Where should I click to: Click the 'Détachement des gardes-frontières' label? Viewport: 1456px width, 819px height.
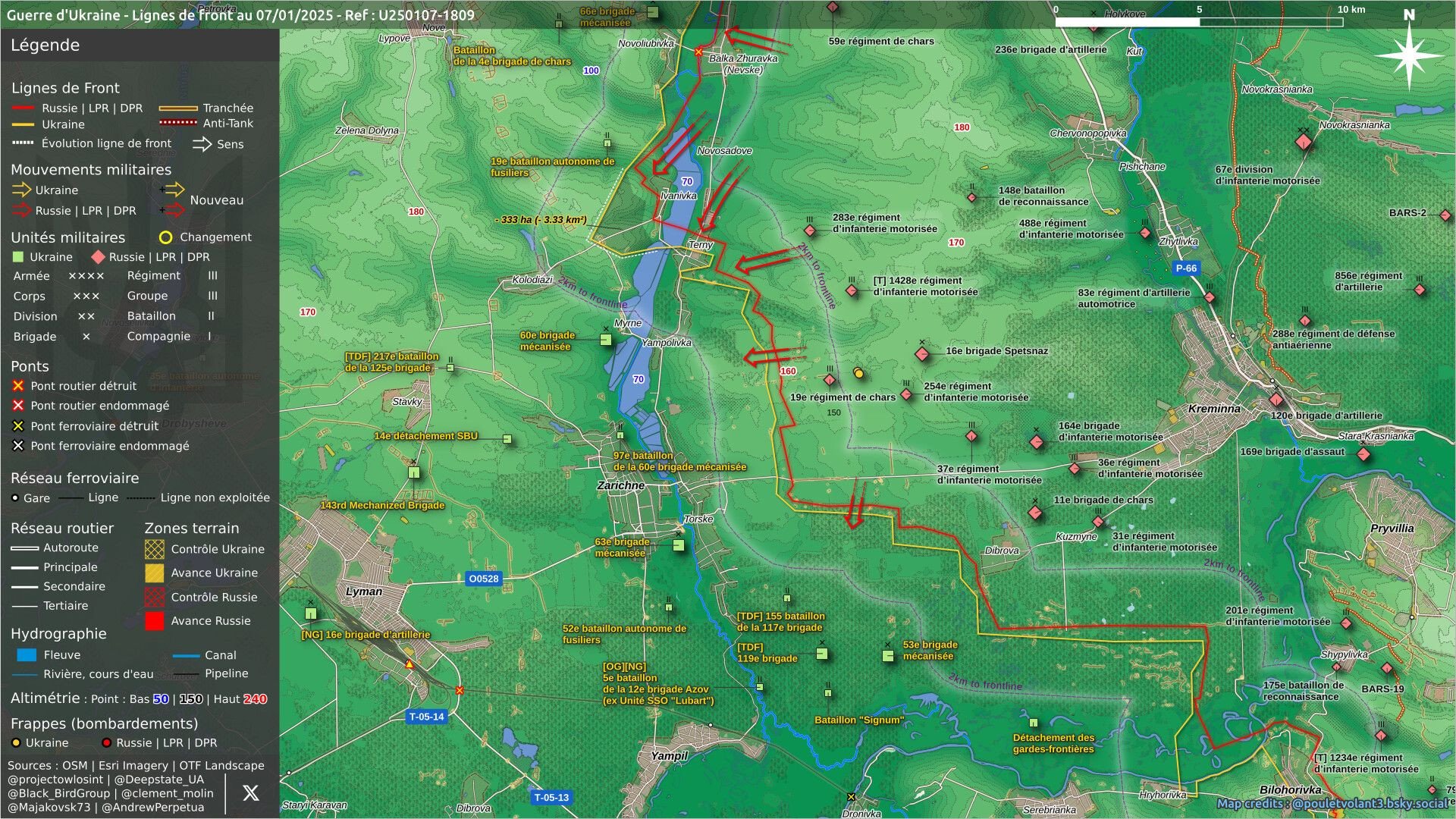point(1053,743)
